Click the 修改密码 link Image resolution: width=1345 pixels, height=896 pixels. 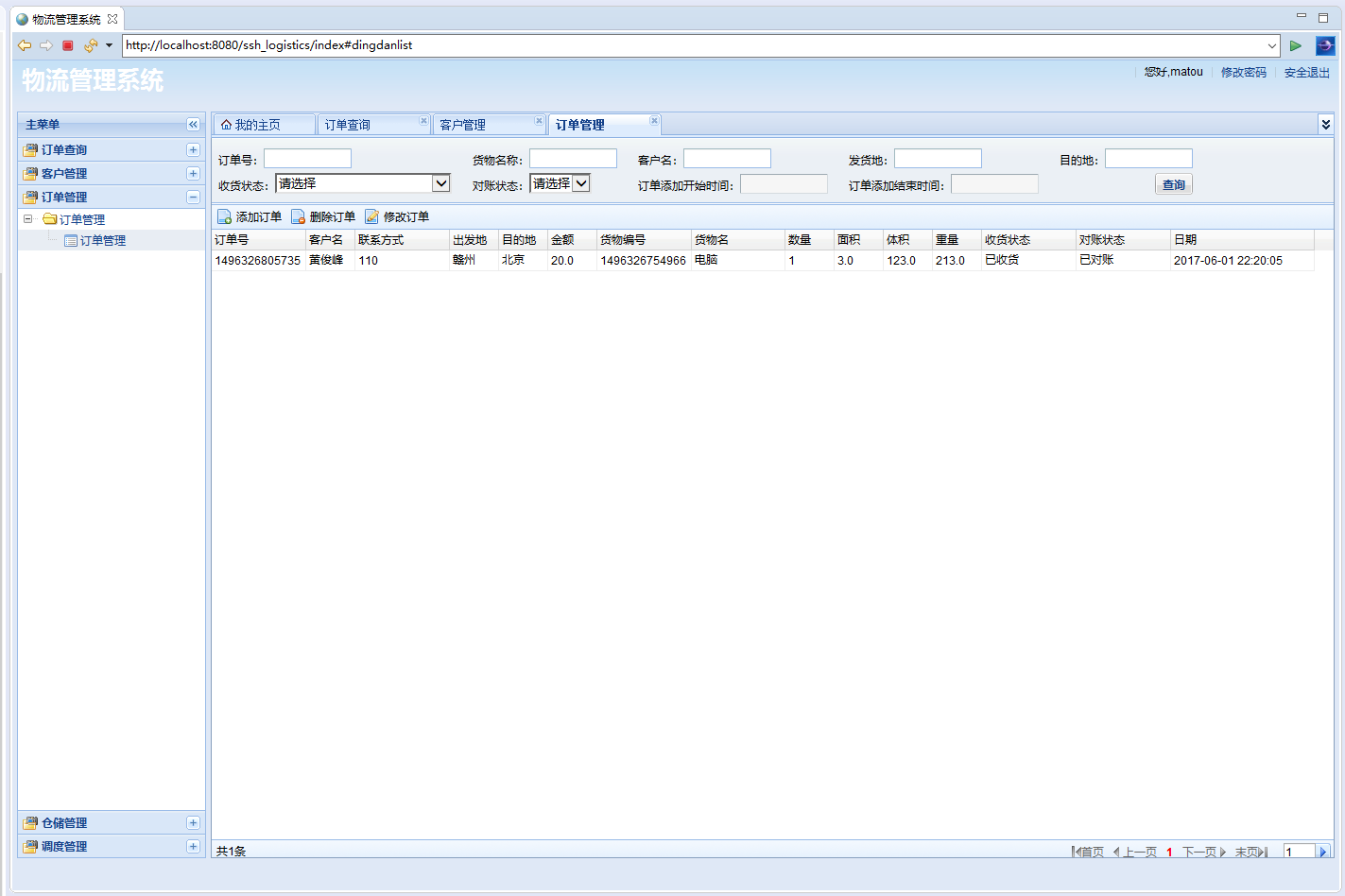click(1243, 73)
